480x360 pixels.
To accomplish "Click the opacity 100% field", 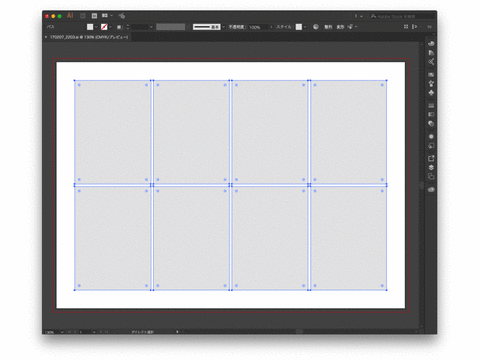I will coord(258,27).
